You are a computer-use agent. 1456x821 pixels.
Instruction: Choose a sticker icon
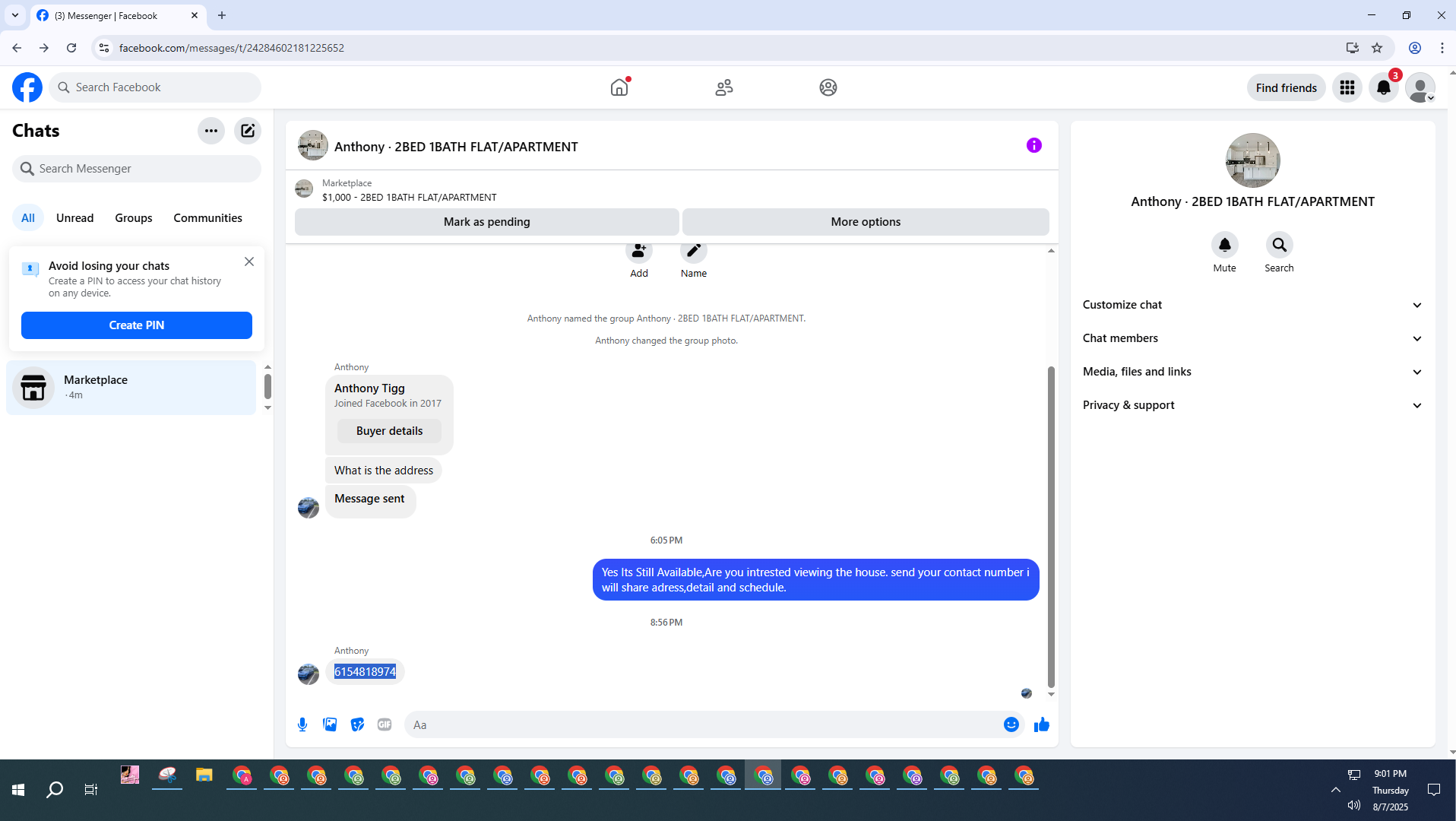(x=357, y=724)
